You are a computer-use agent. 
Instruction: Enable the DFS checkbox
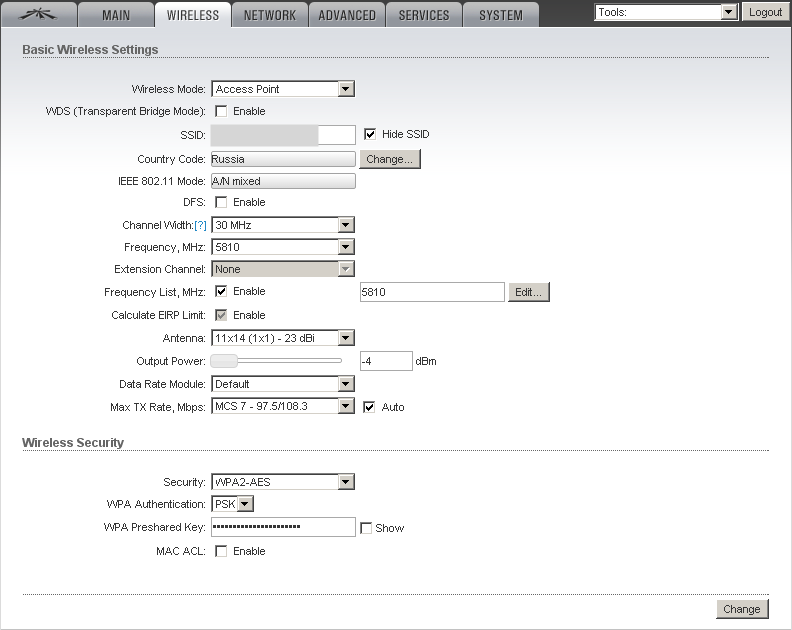click(221, 202)
